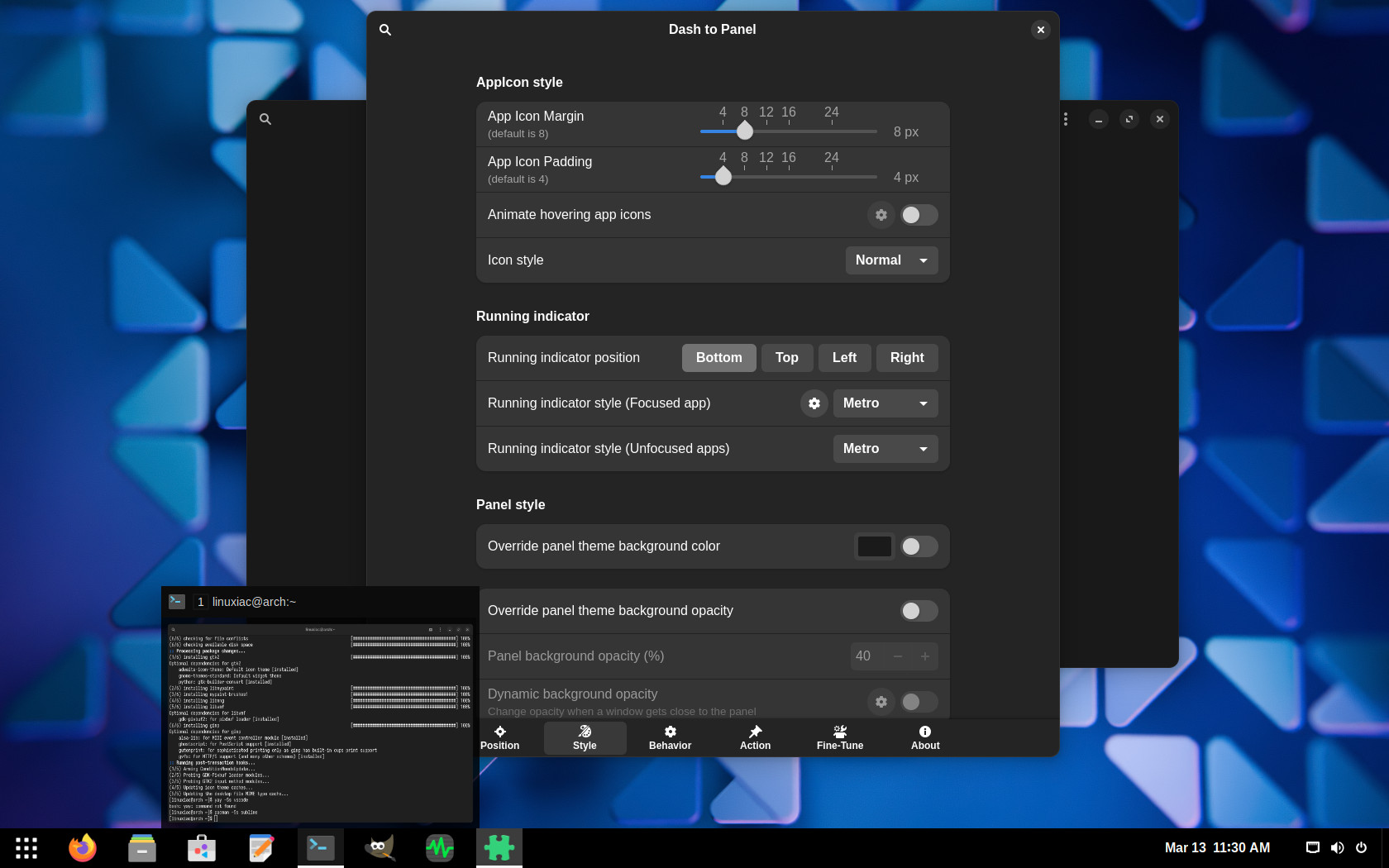Open the file manager from the panel
The image size is (1389, 868).
coord(142,848)
